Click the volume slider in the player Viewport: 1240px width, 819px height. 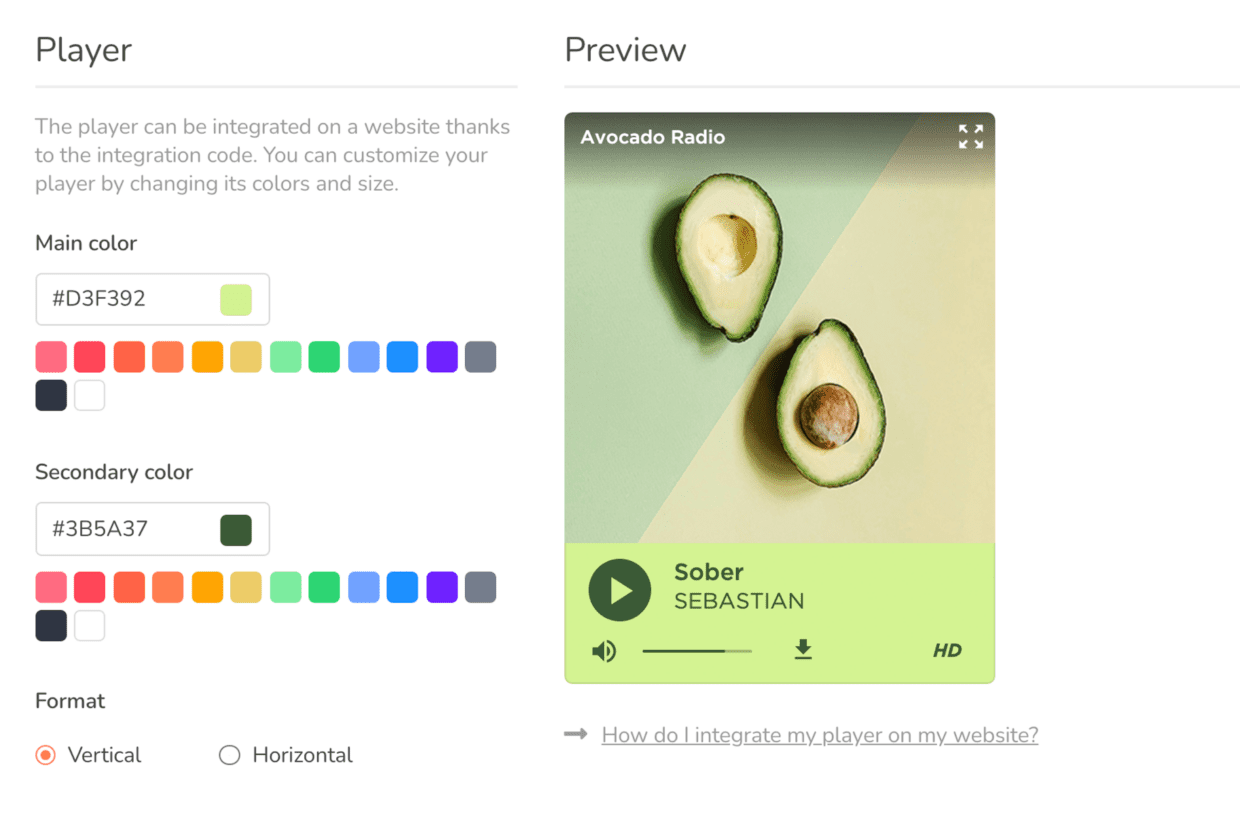coord(697,650)
